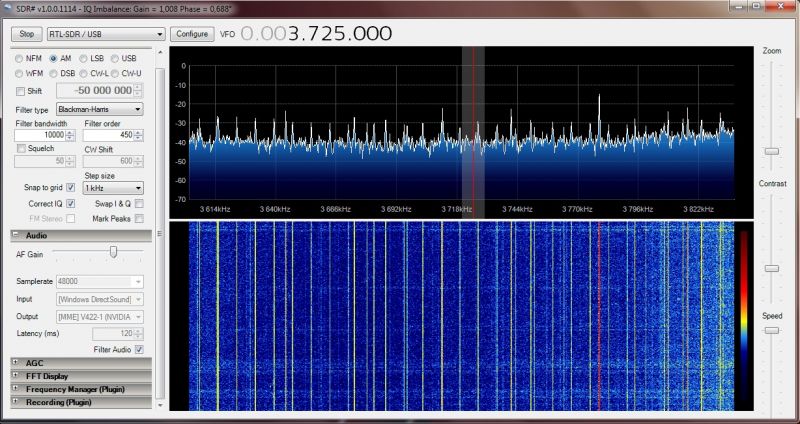Click the spectrum at 3 744kHz label

coord(517,209)
